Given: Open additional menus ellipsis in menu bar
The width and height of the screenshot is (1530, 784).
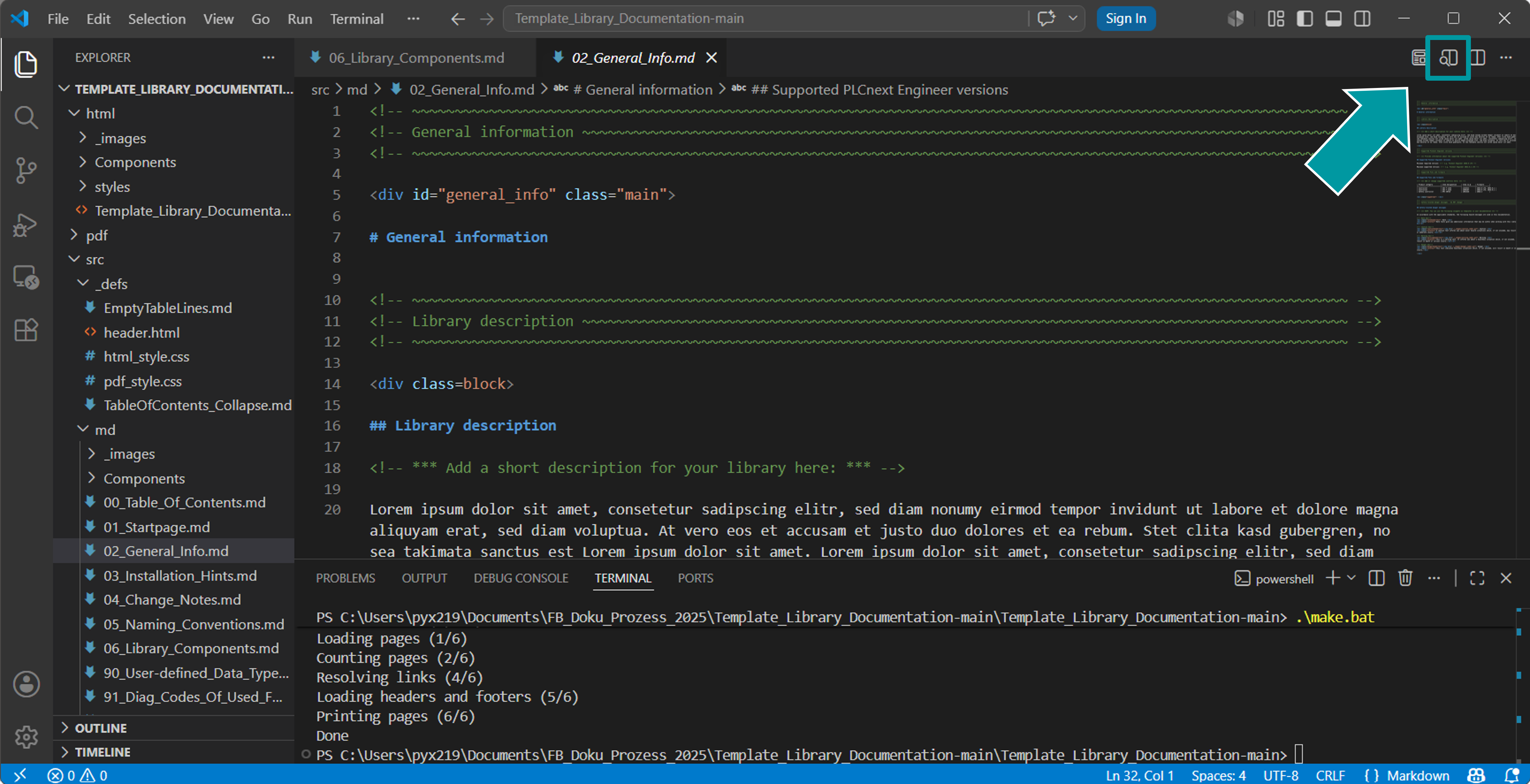Looking at the screenshot, I should click(413, 18).
